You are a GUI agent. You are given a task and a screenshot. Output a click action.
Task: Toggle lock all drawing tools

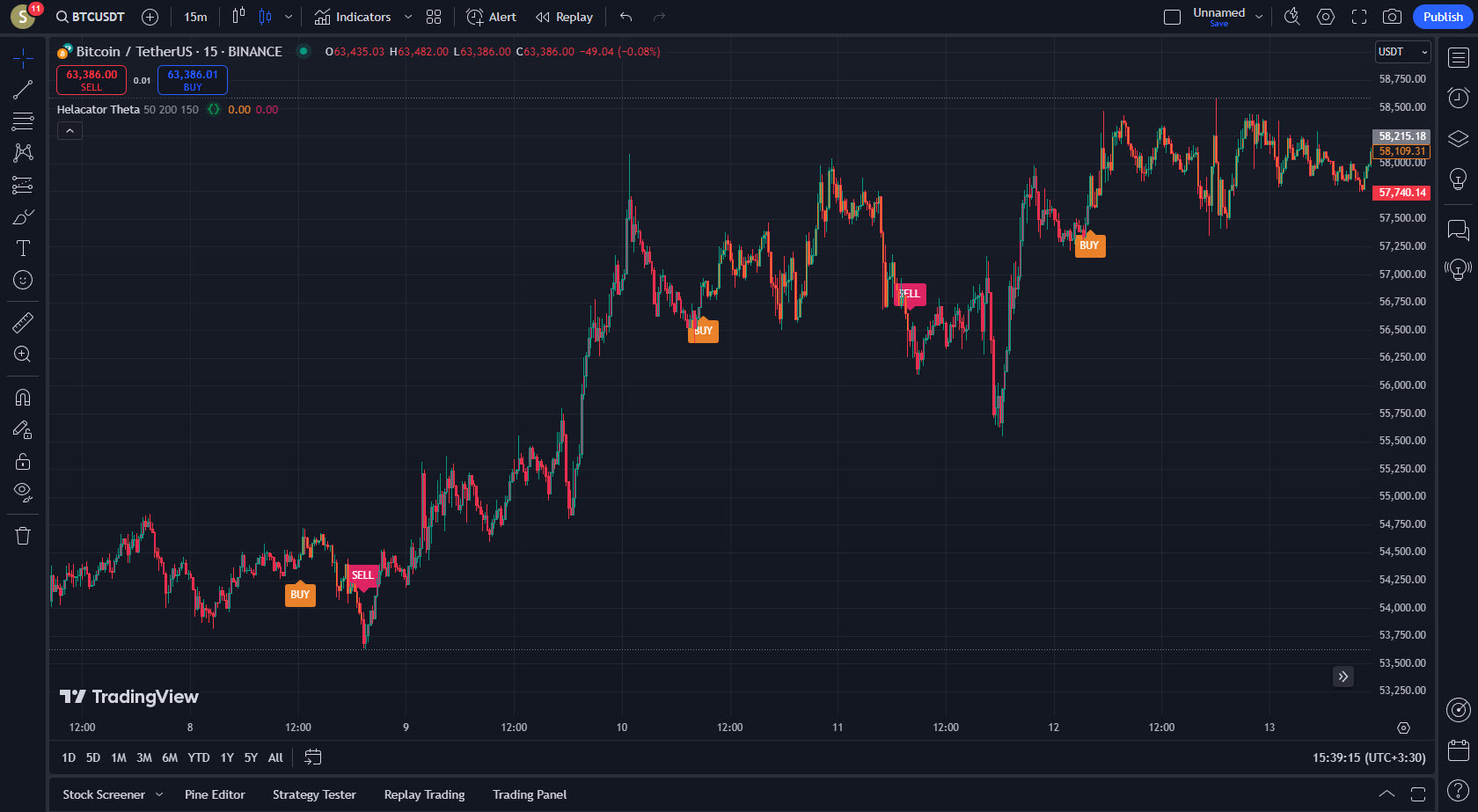pyautogui.click(x=23, y=461)
